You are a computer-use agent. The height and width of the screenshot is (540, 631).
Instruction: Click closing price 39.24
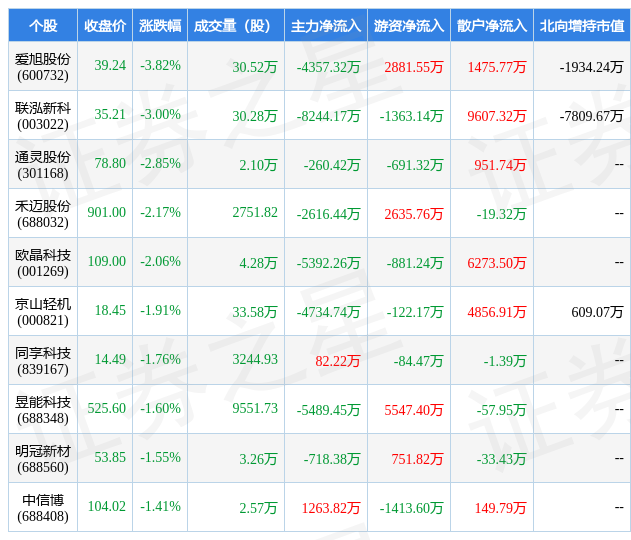click(110, 65)
